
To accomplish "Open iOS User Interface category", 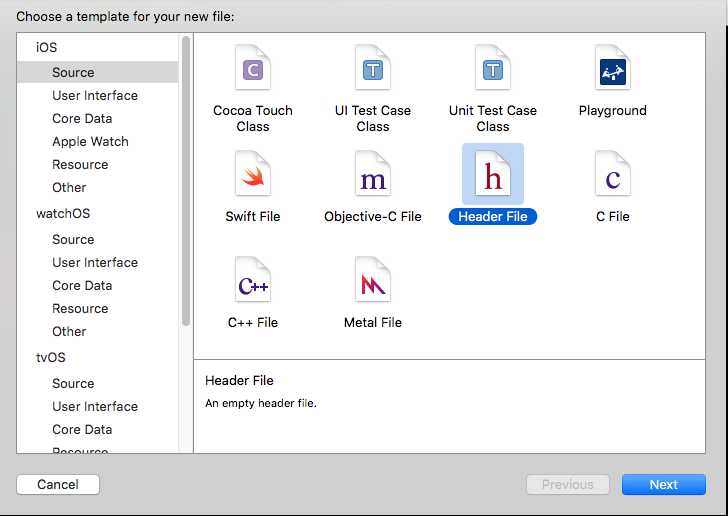I will pyautogui.click(x=95, y=95).
